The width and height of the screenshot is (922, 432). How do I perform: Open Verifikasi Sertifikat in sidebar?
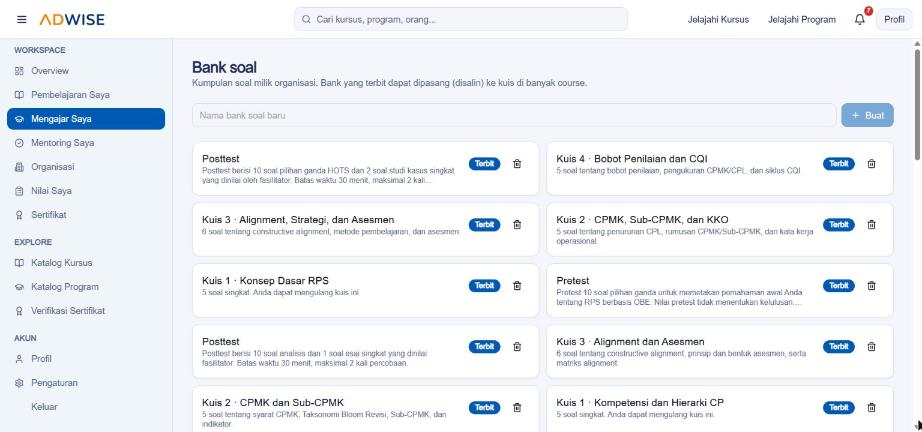point(86,311)
